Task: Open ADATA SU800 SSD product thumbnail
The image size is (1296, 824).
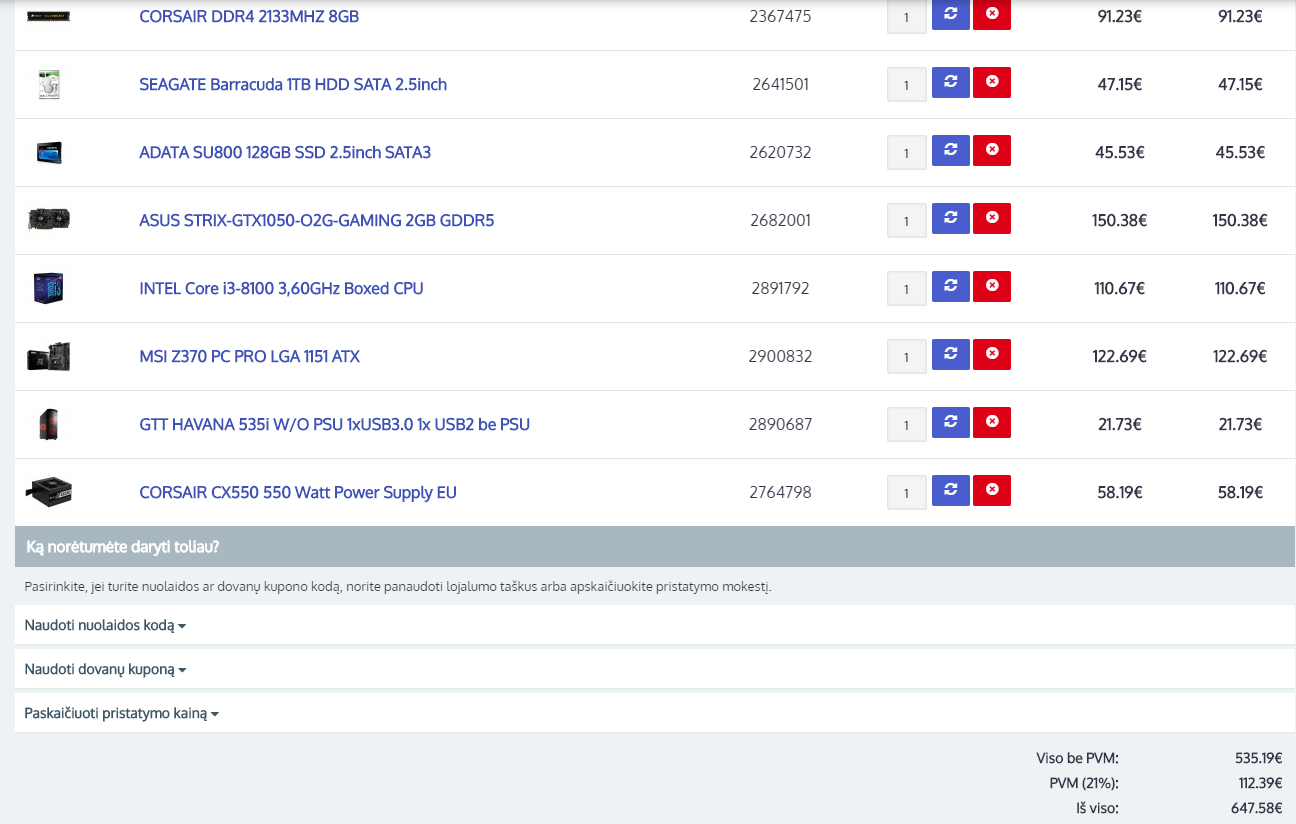Action: pos(49,153)
